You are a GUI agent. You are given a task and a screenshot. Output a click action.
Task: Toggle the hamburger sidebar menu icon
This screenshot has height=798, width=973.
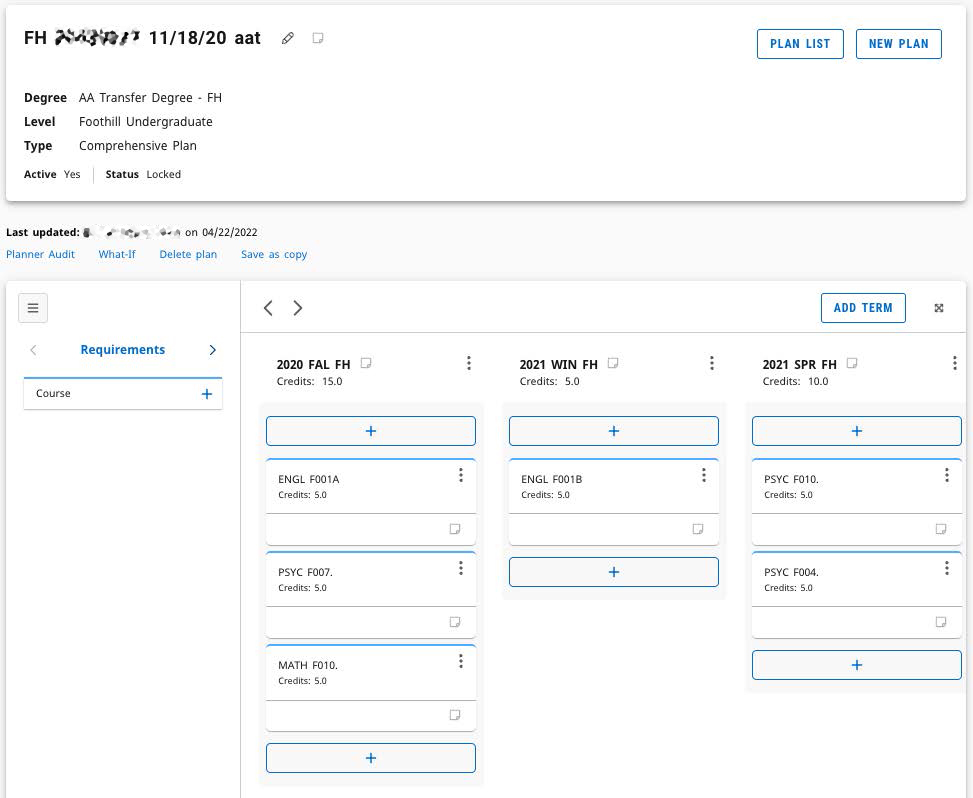pos(33,308)
